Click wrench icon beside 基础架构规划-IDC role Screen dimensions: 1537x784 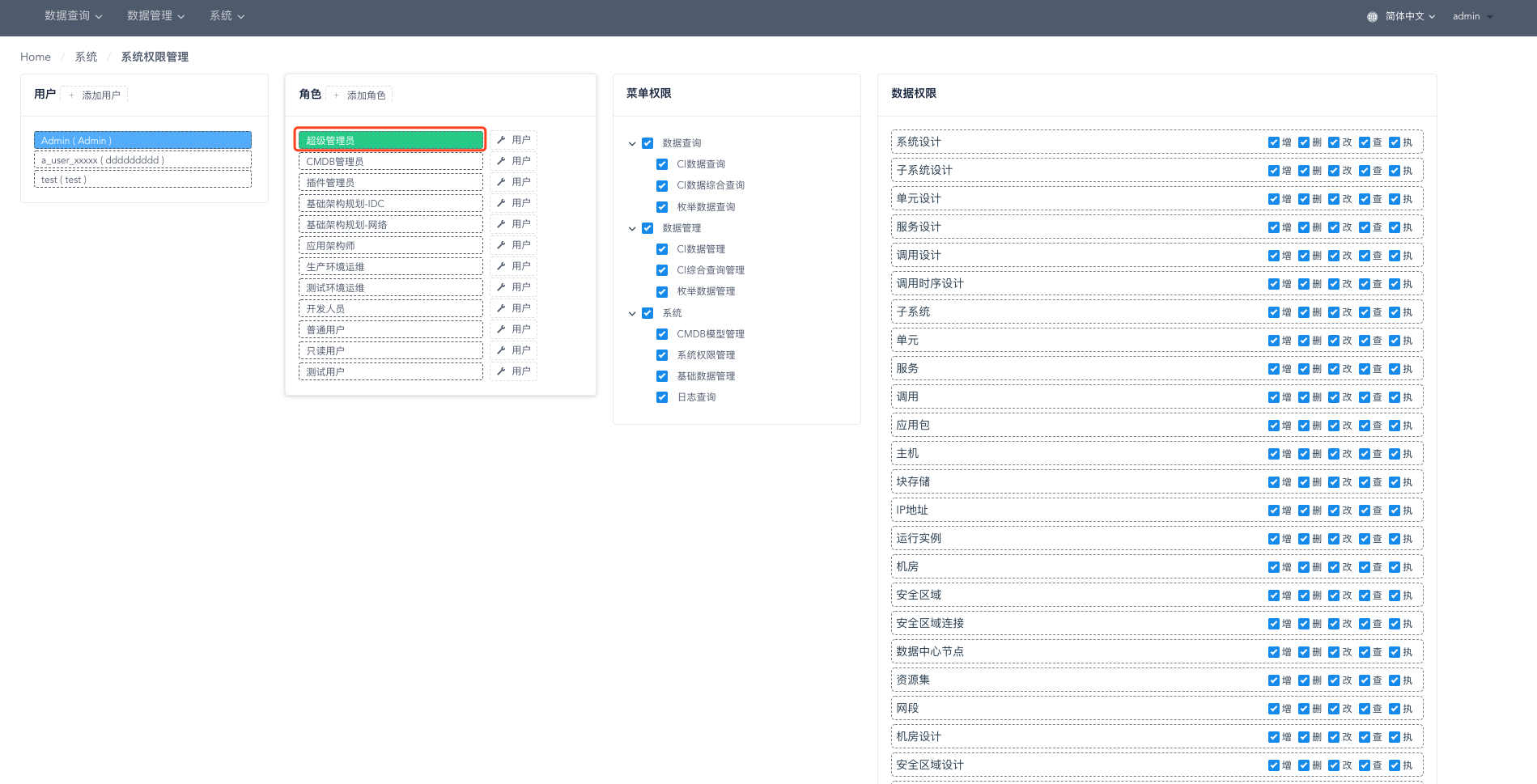coord(501,203)
